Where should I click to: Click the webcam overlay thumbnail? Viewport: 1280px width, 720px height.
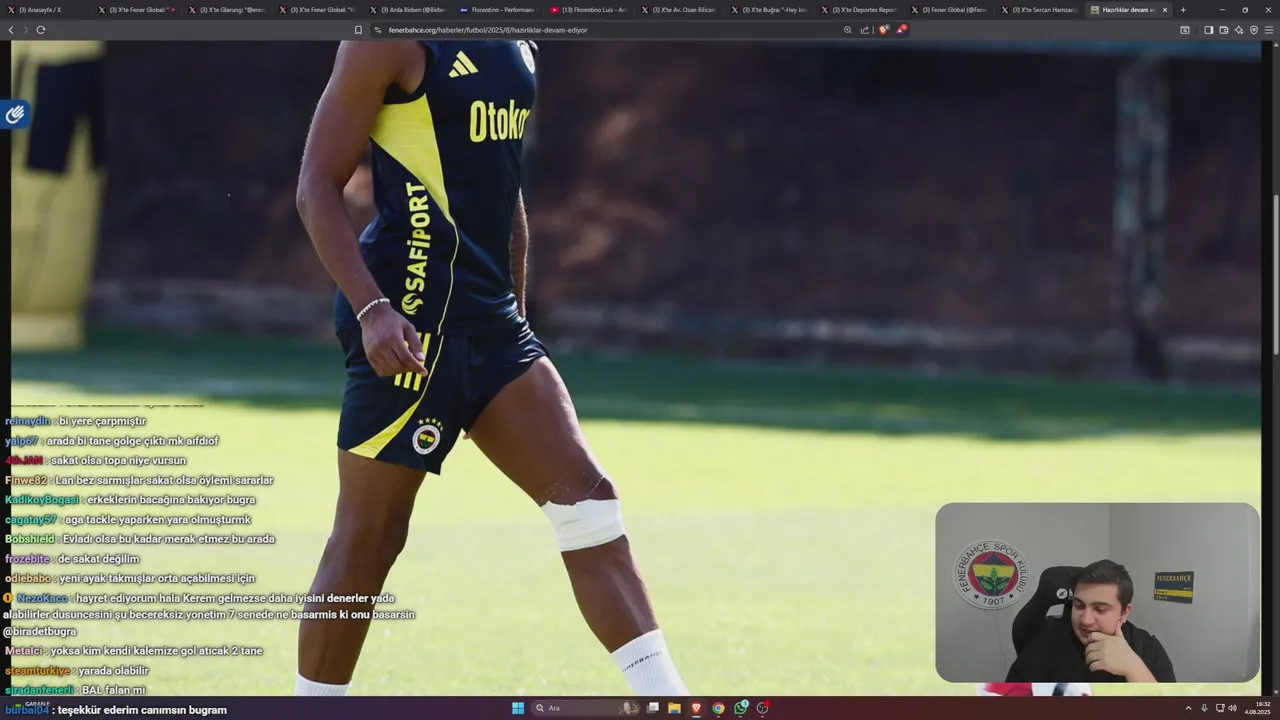(1097, 592)
